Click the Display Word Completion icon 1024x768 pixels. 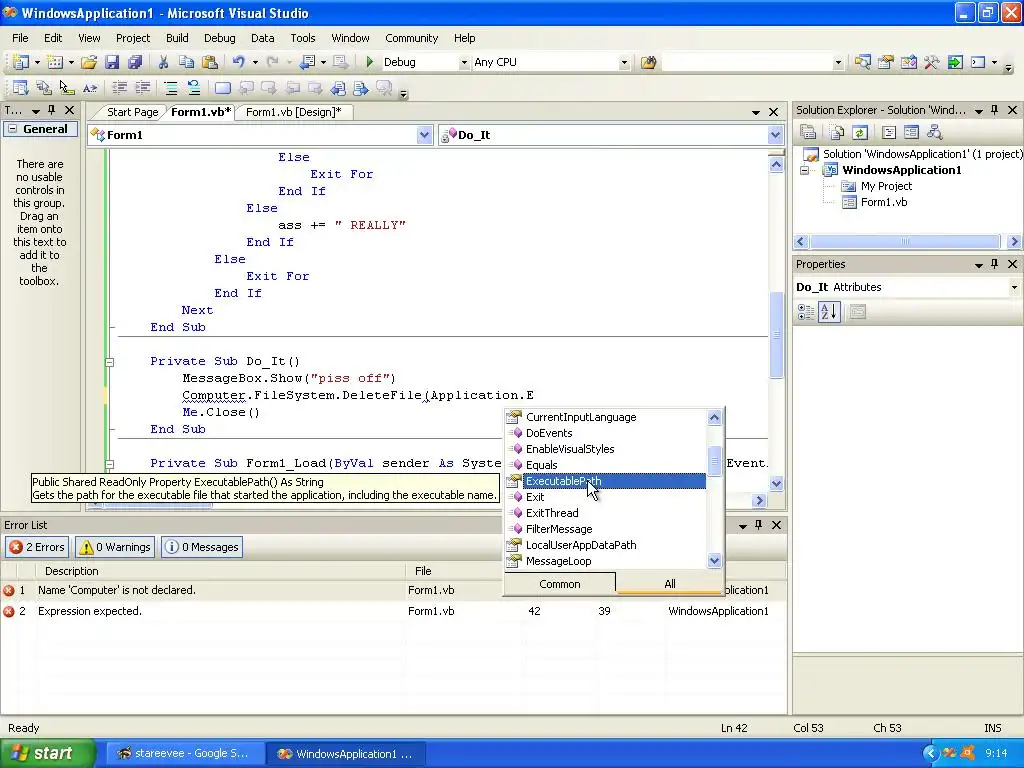point(90,88)
